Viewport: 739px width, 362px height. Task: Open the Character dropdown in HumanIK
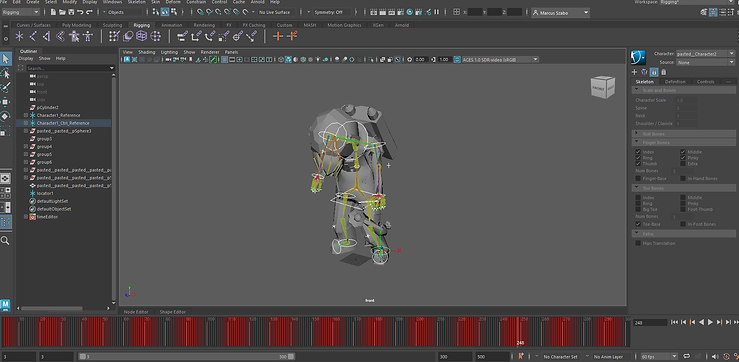[x=705, y=54]
